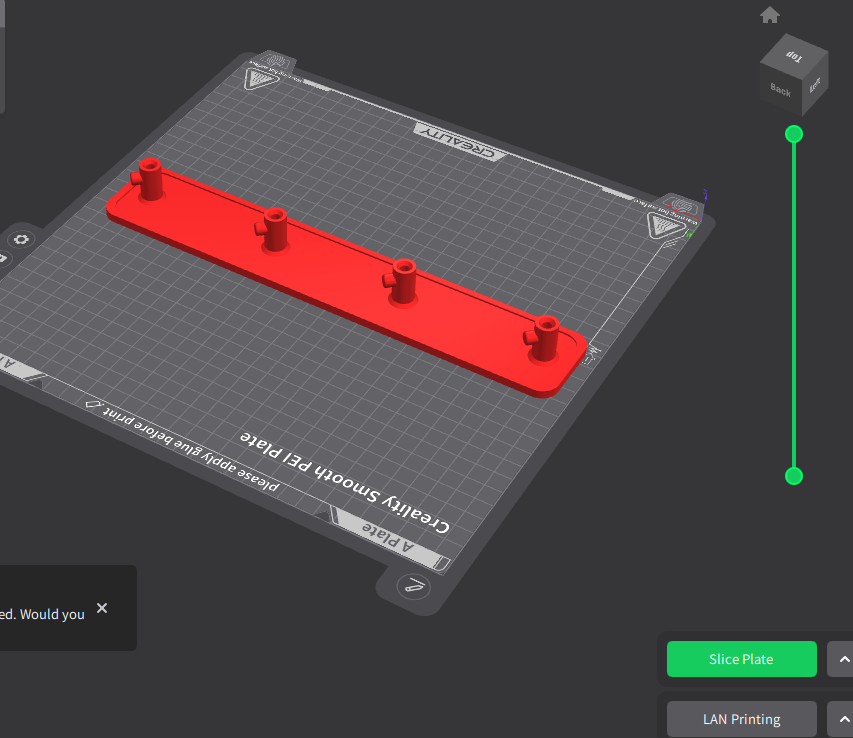Click the Top face of the view cube
Image resolution: width=853 pixels, height=738 pixels.
pos(795,56)
